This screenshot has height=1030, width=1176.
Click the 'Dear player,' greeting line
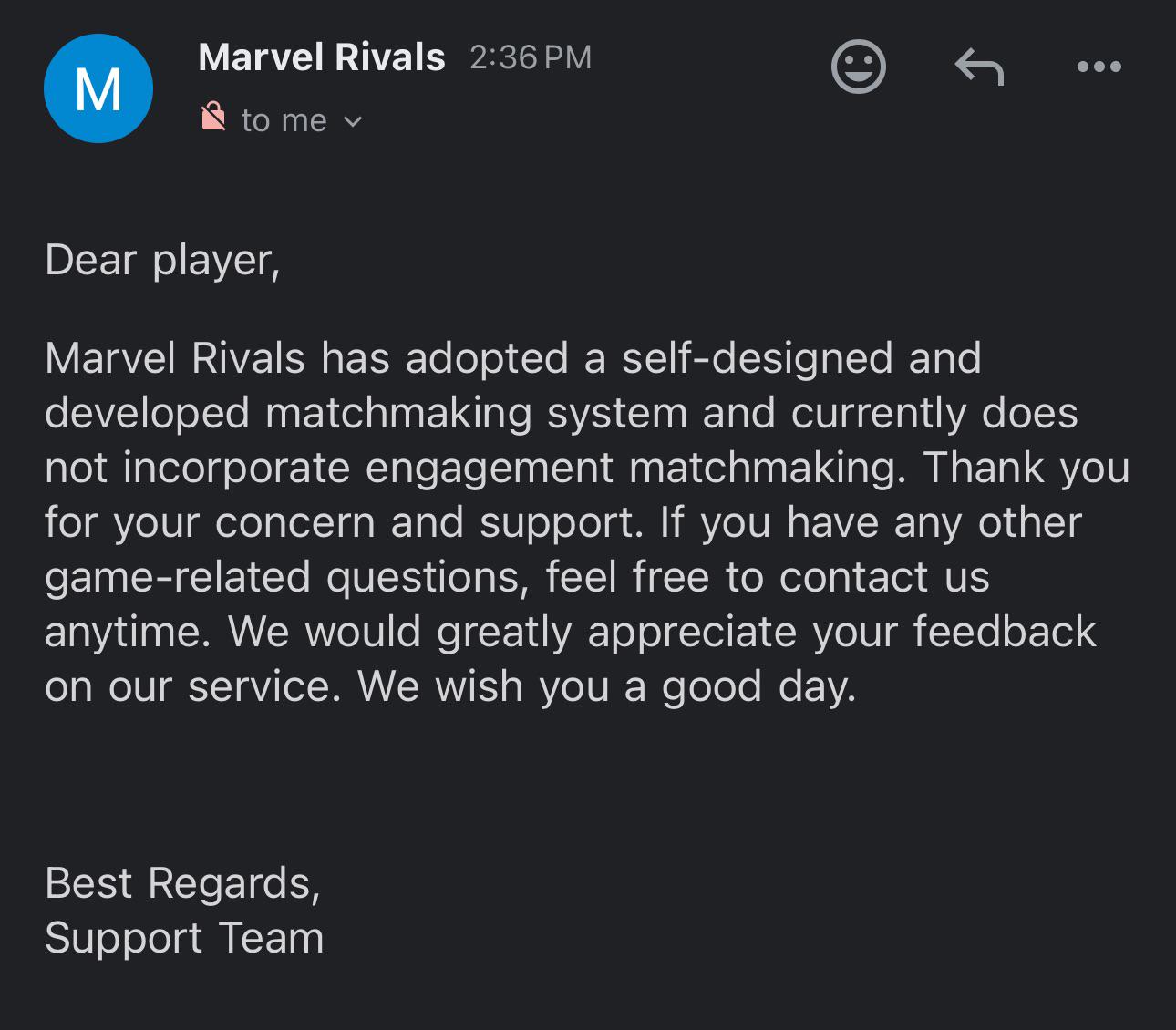pyautogui.click(x=162, y=261)
